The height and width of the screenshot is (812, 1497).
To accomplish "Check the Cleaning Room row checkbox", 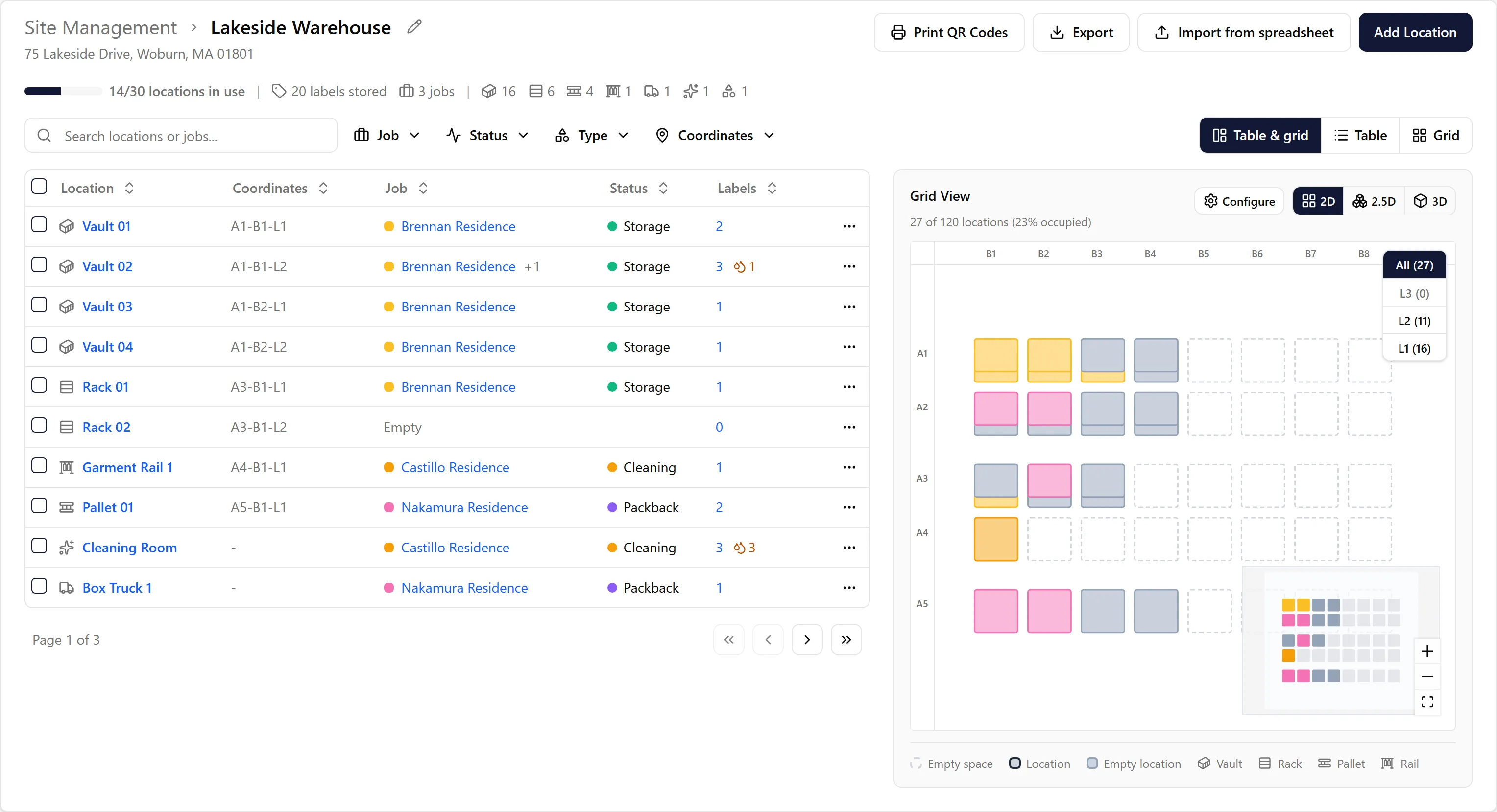I will pyautogui.click(x=40, y=546).
